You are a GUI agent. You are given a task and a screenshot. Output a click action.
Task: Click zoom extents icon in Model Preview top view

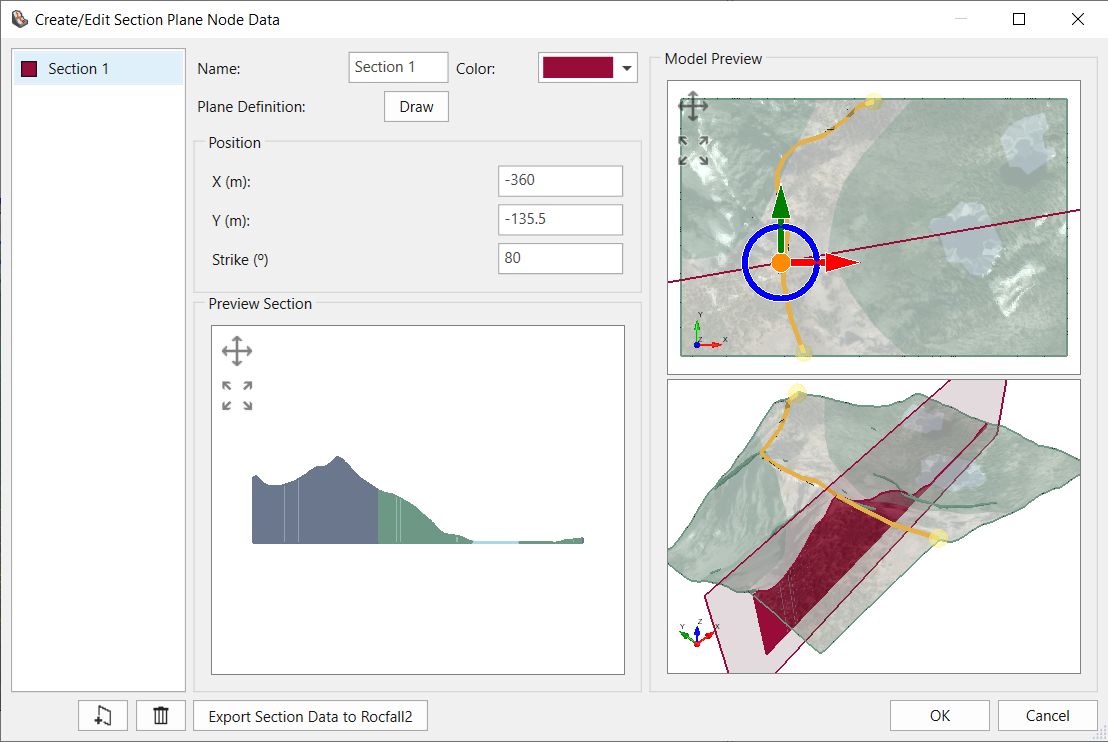pos(693,151)
